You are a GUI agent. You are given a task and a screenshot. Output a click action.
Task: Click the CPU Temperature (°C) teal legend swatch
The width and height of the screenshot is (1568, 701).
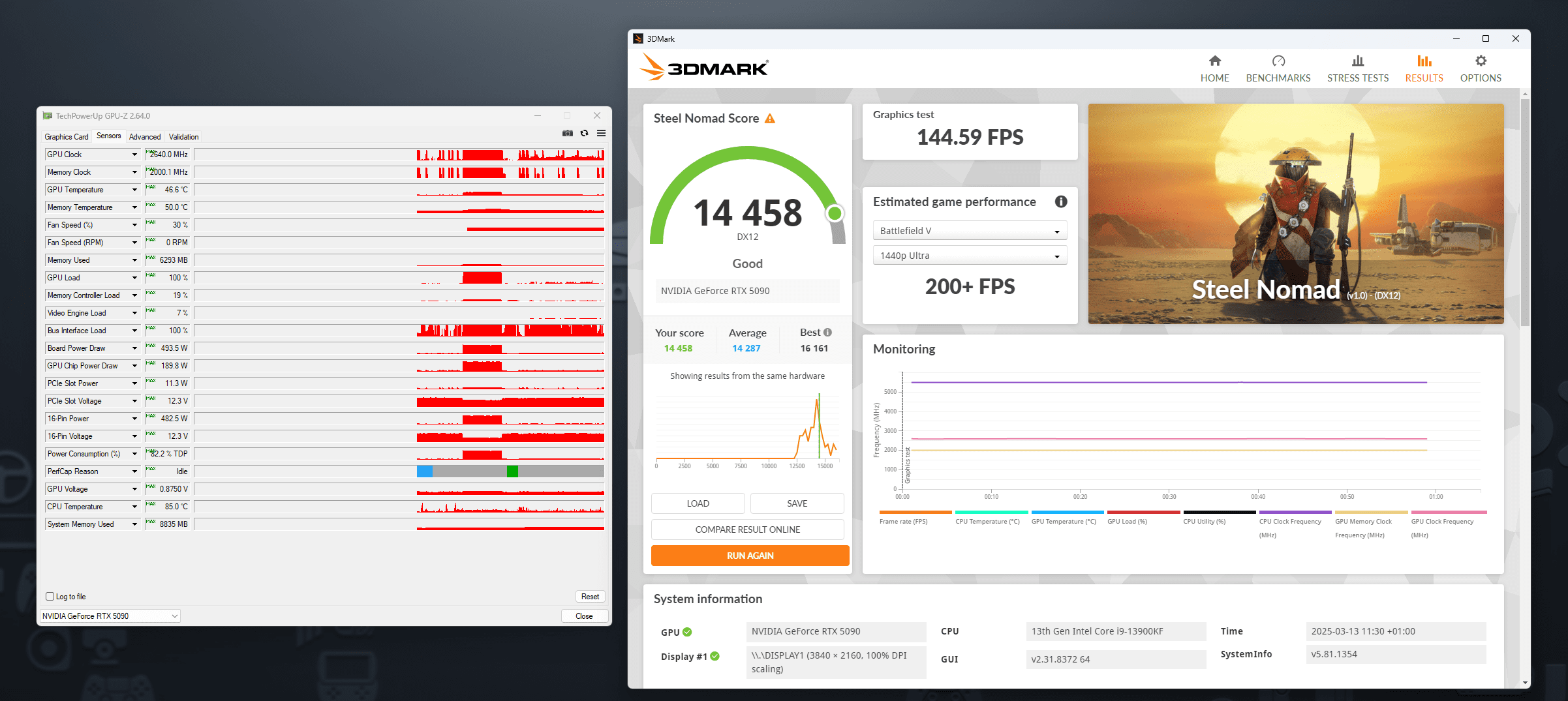[x=992, y=512]
